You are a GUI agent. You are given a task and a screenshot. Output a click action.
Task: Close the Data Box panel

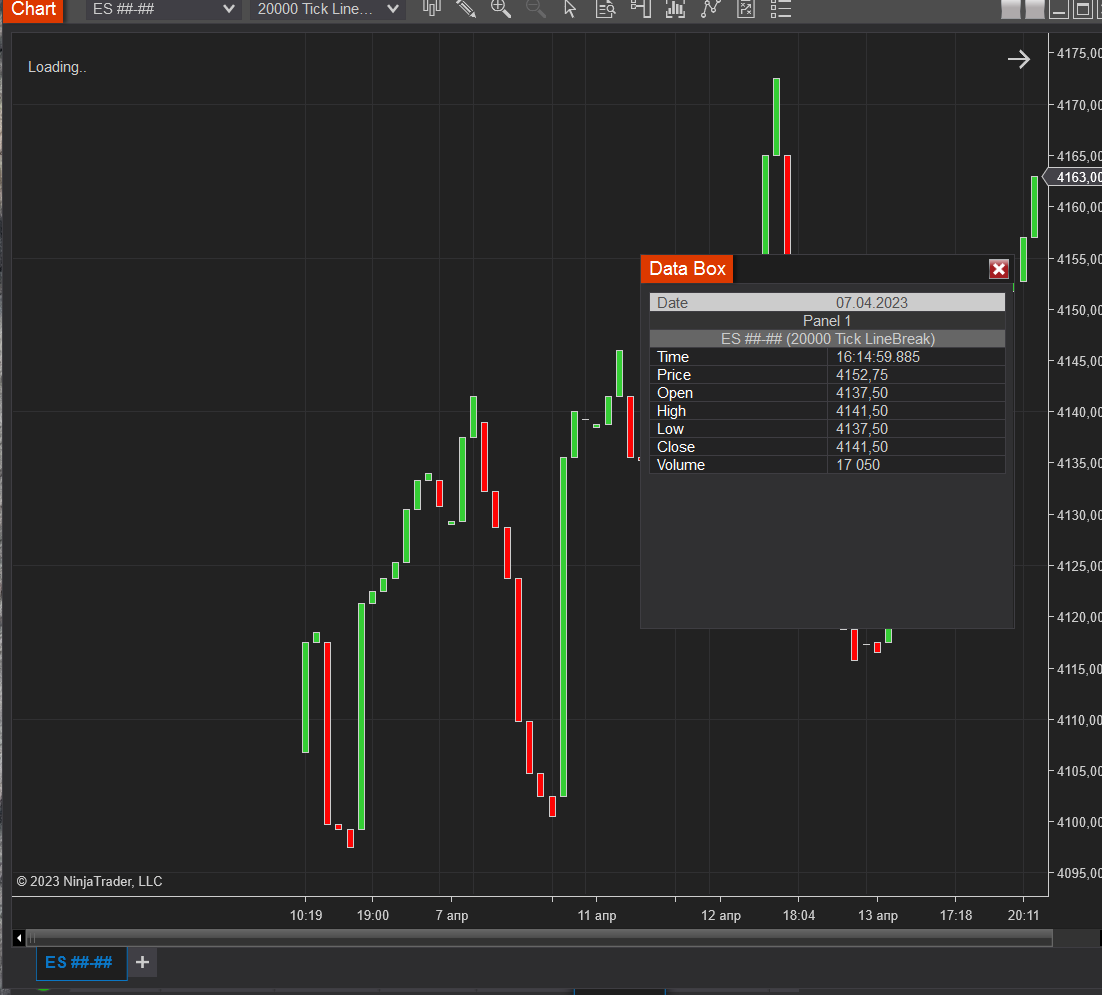pos(999,269)
